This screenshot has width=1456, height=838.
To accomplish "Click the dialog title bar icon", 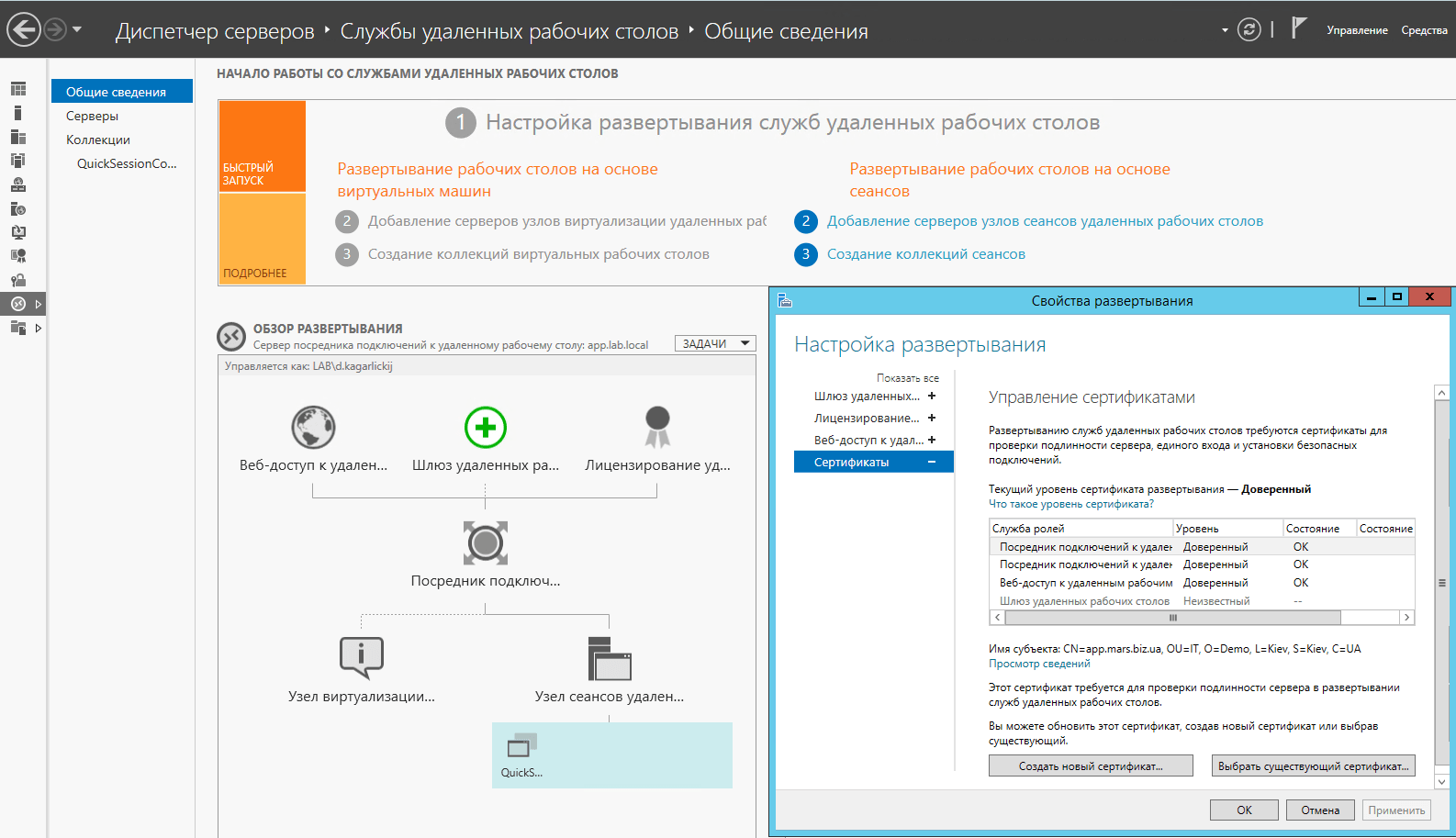I will 785,300.
